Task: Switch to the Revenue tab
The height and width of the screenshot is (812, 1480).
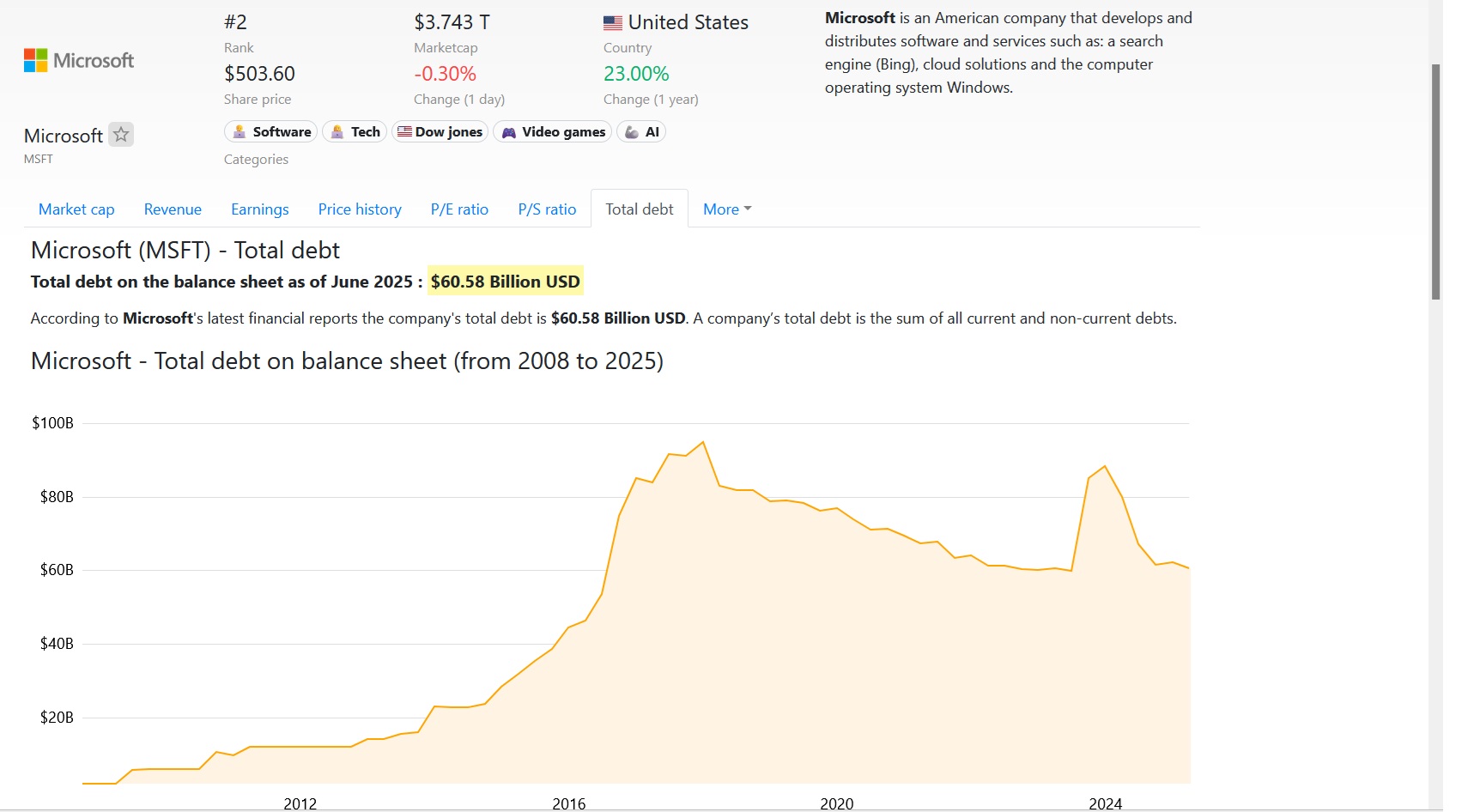Action: 173,209
